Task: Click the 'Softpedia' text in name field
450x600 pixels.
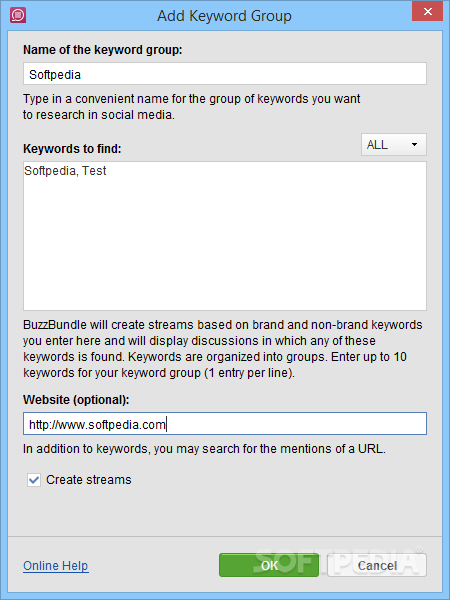Action: 55,74
